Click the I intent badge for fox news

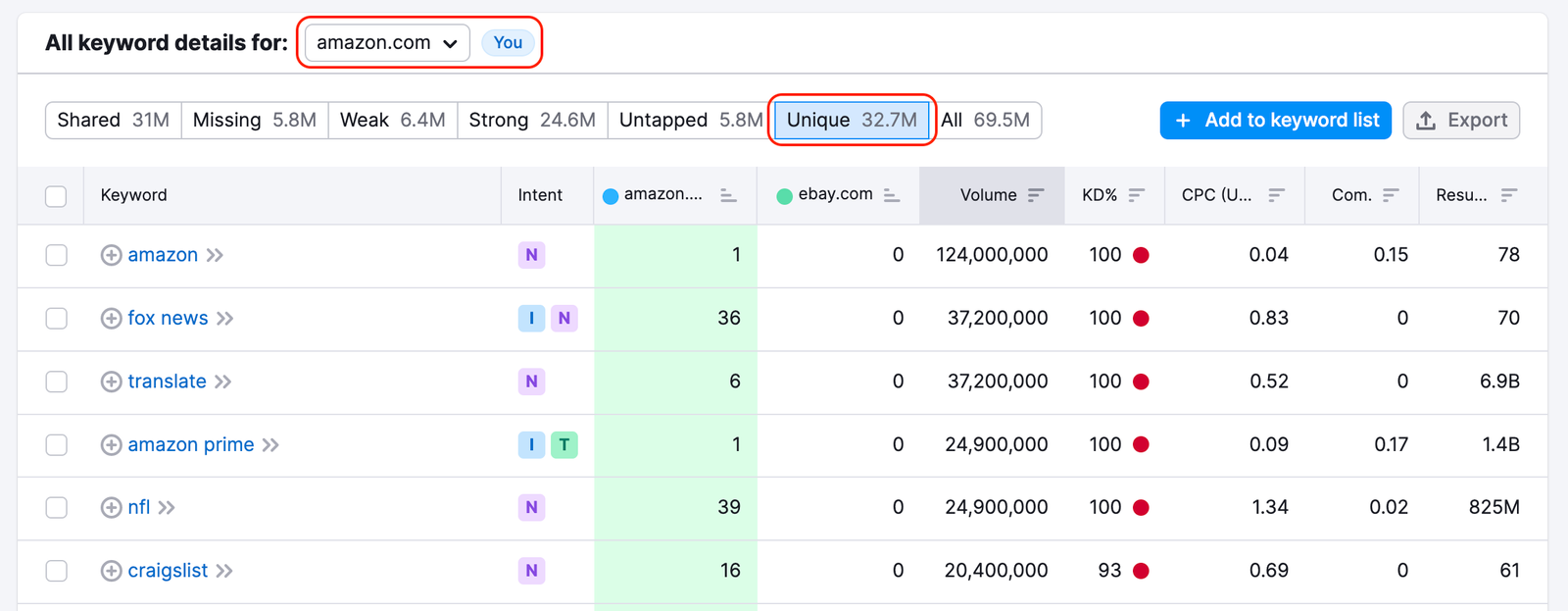coord(531,319)
